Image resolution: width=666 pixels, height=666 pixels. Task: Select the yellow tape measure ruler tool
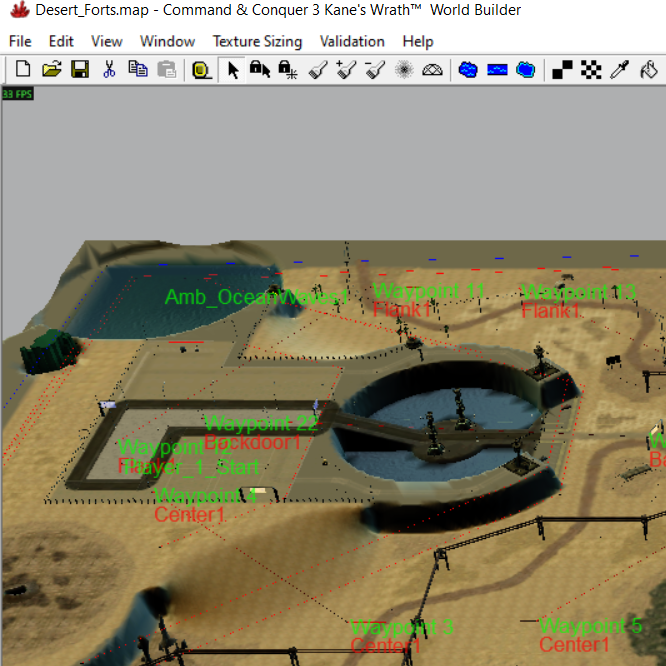pos(202,70)
